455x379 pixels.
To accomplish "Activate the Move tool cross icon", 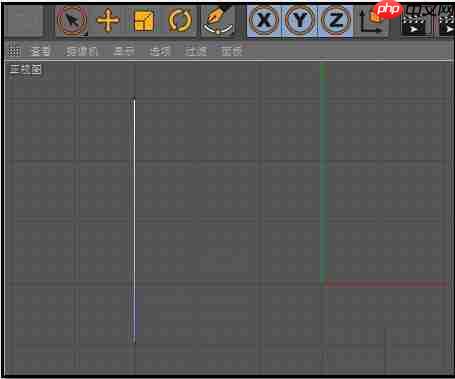I will (x=107, y=21).
